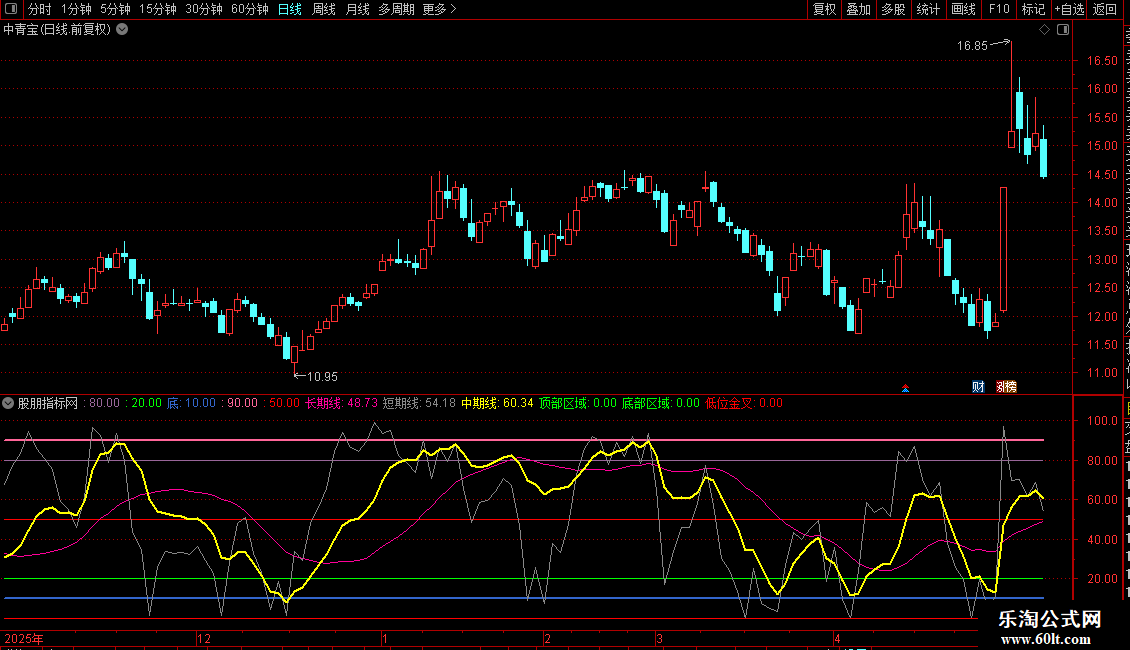Screen dimensions: 1130x650
Task: Click the 100.0 indicator axis label
Action: click(1102, 421)
